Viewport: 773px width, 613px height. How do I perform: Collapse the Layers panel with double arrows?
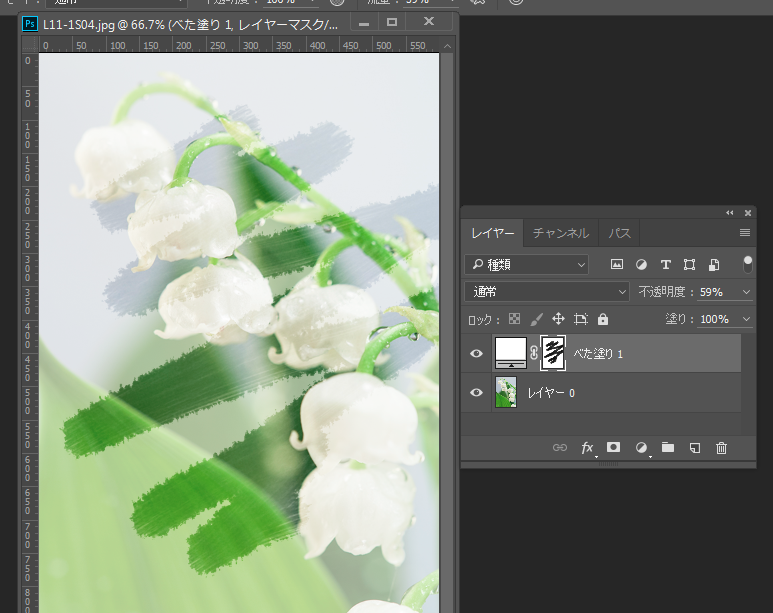click(730, 213)
